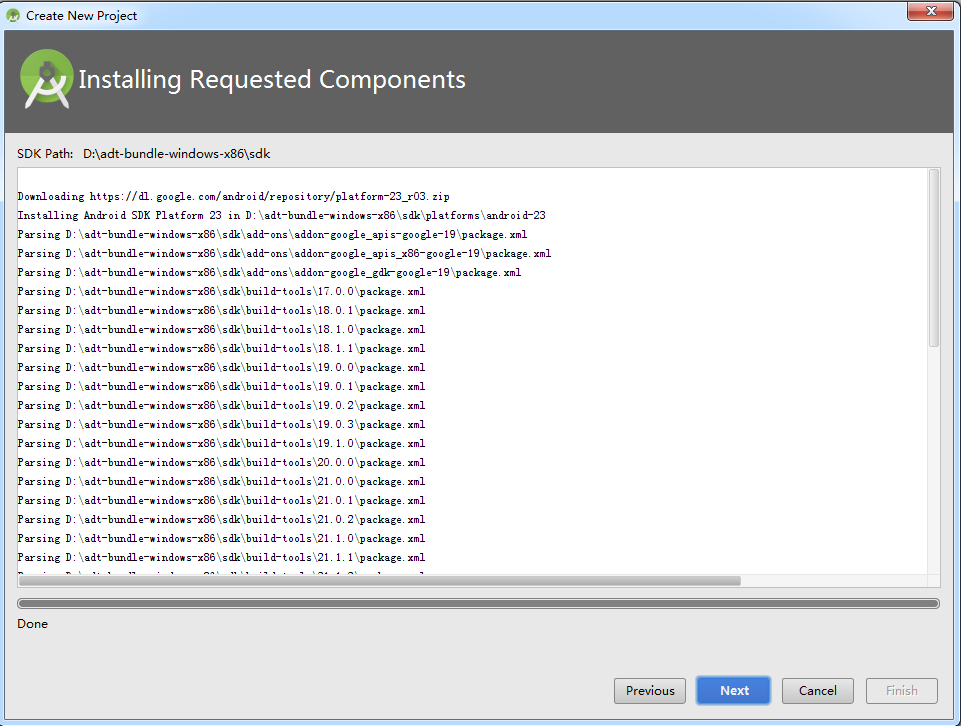Click the build-tools\21.1.1 parsing line
Image resolution: width=961 pixels, height=726 pixels.
(x=221, y=558)
